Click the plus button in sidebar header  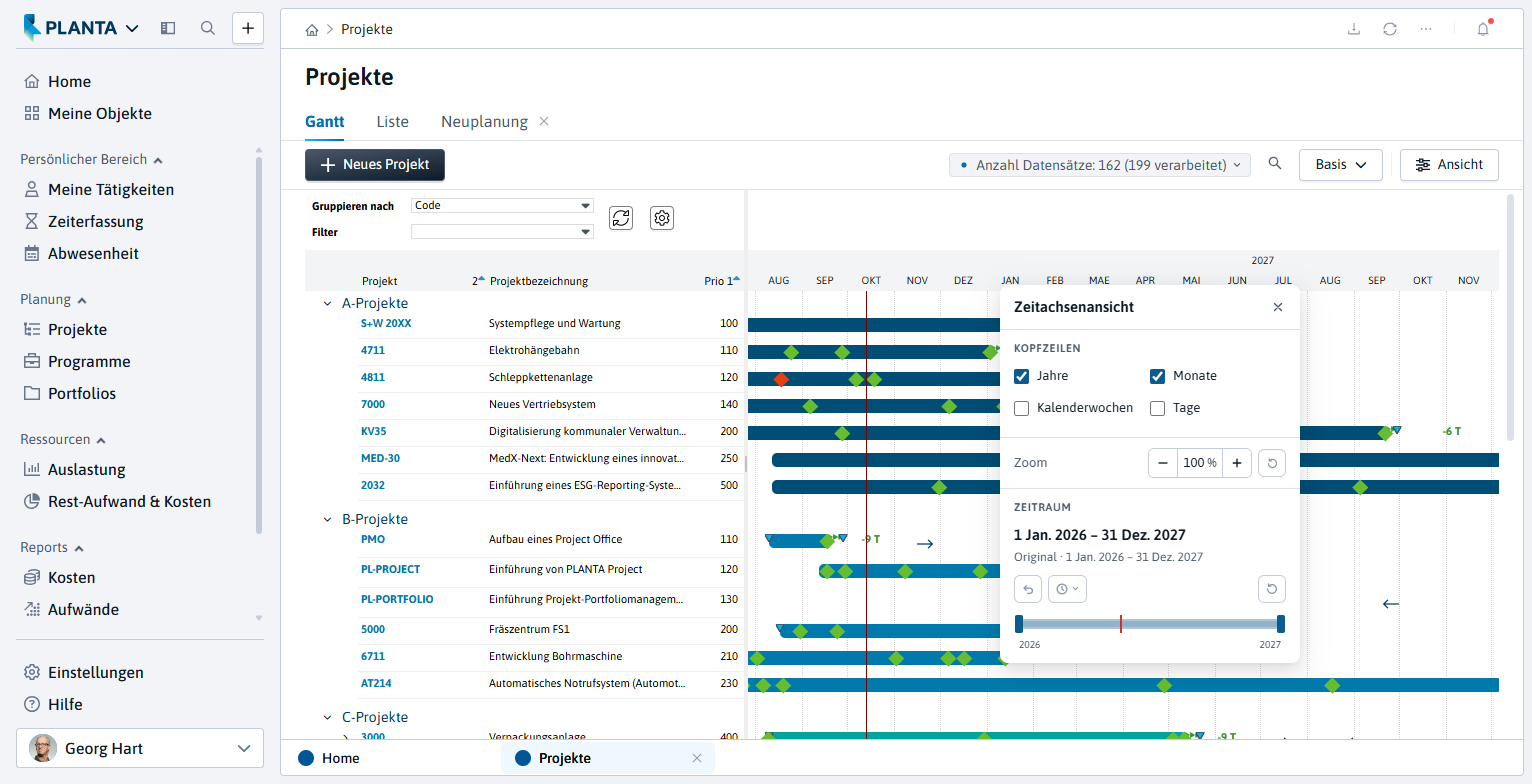[248, 28]
